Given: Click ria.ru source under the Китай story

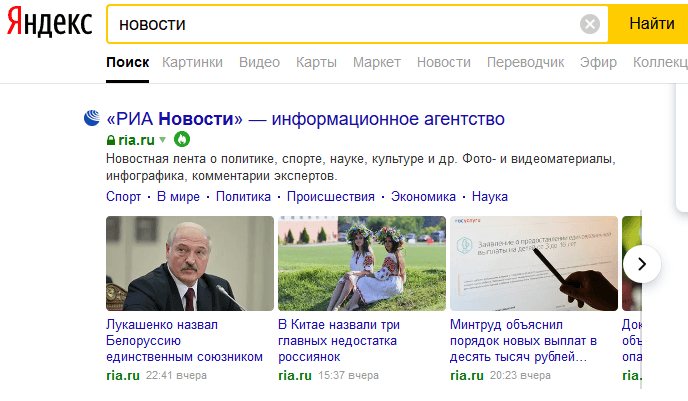Looking at the screenshot, I should [x=295, y=376].
